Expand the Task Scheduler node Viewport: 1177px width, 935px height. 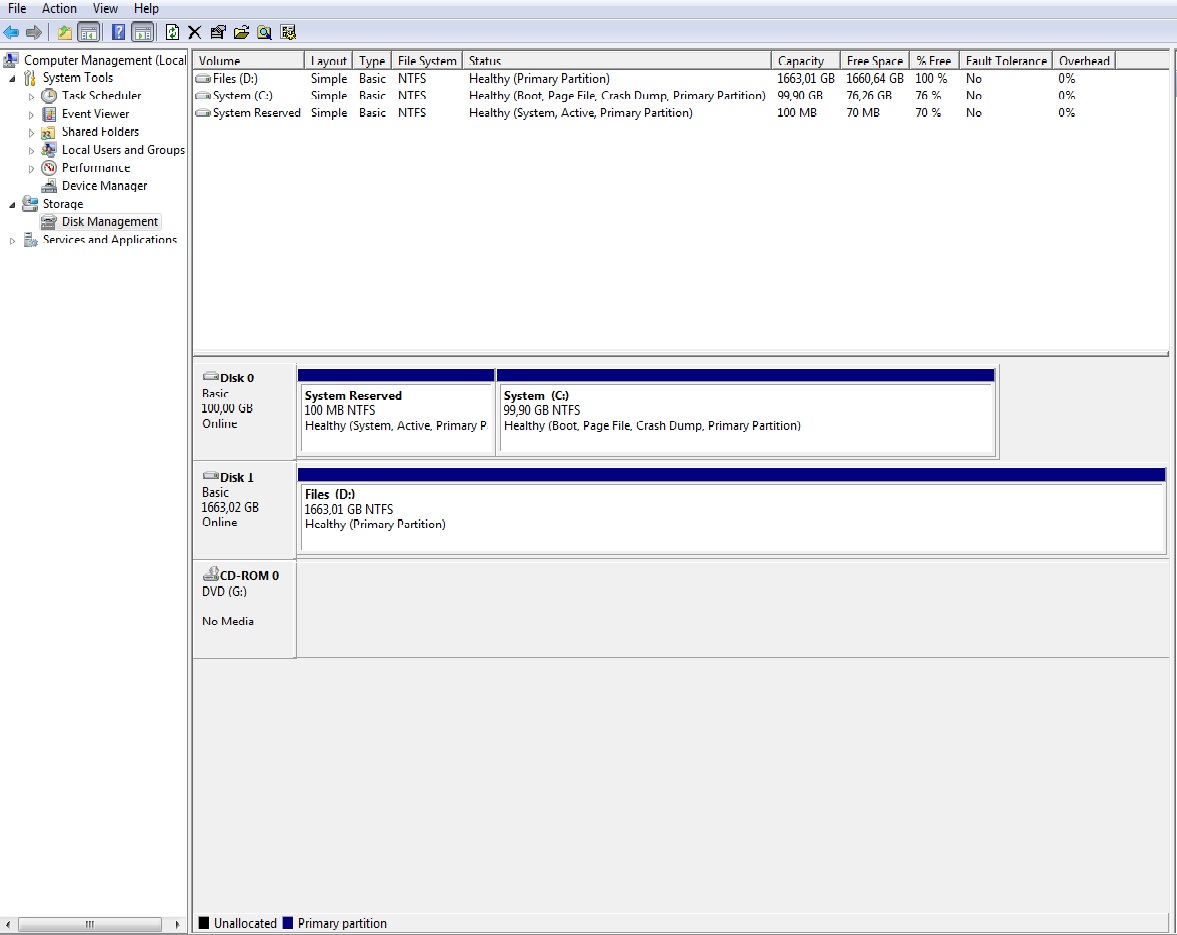click(31, 96)
